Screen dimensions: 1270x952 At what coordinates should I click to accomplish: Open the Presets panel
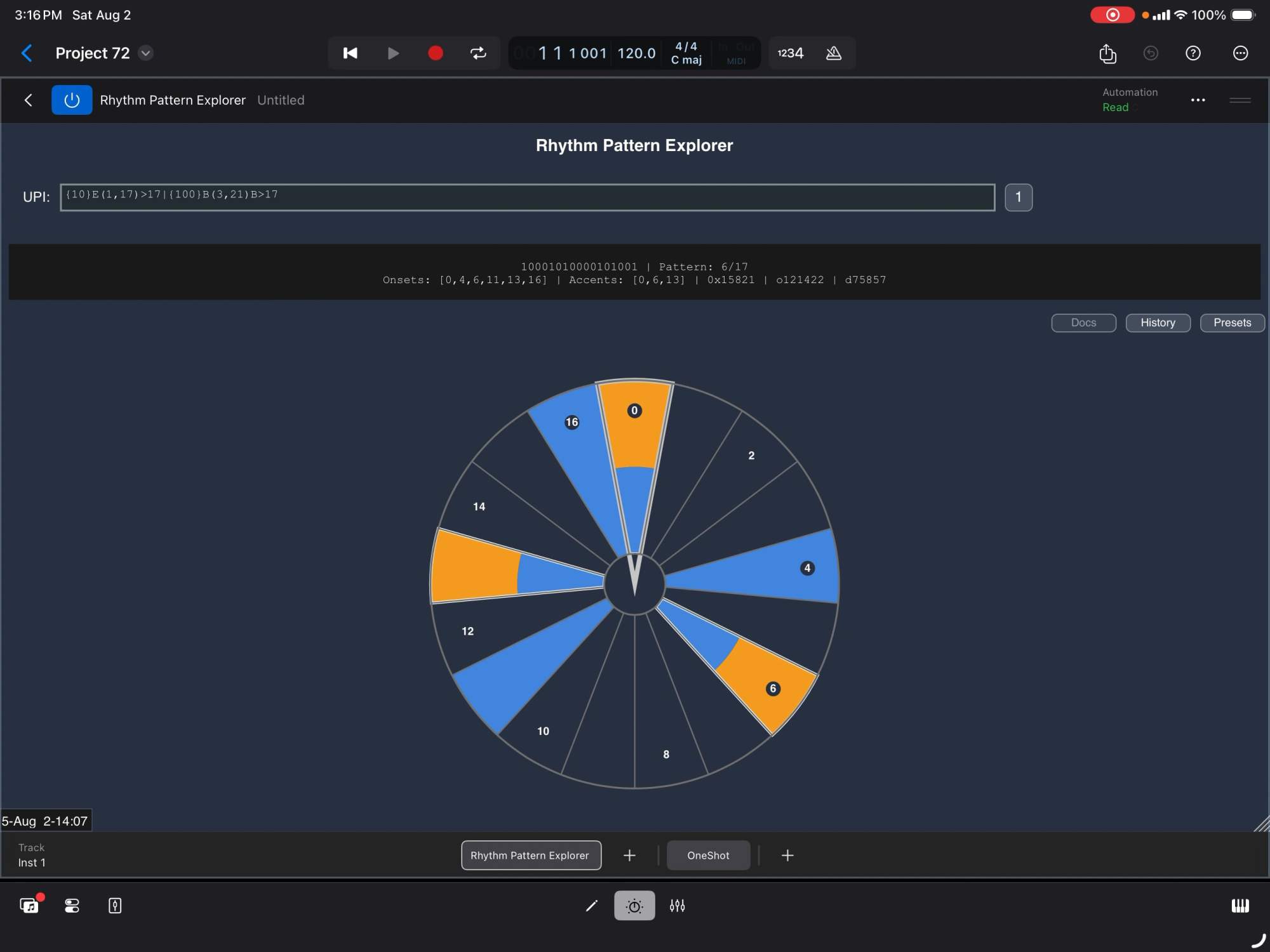[x=1232, y=322]
